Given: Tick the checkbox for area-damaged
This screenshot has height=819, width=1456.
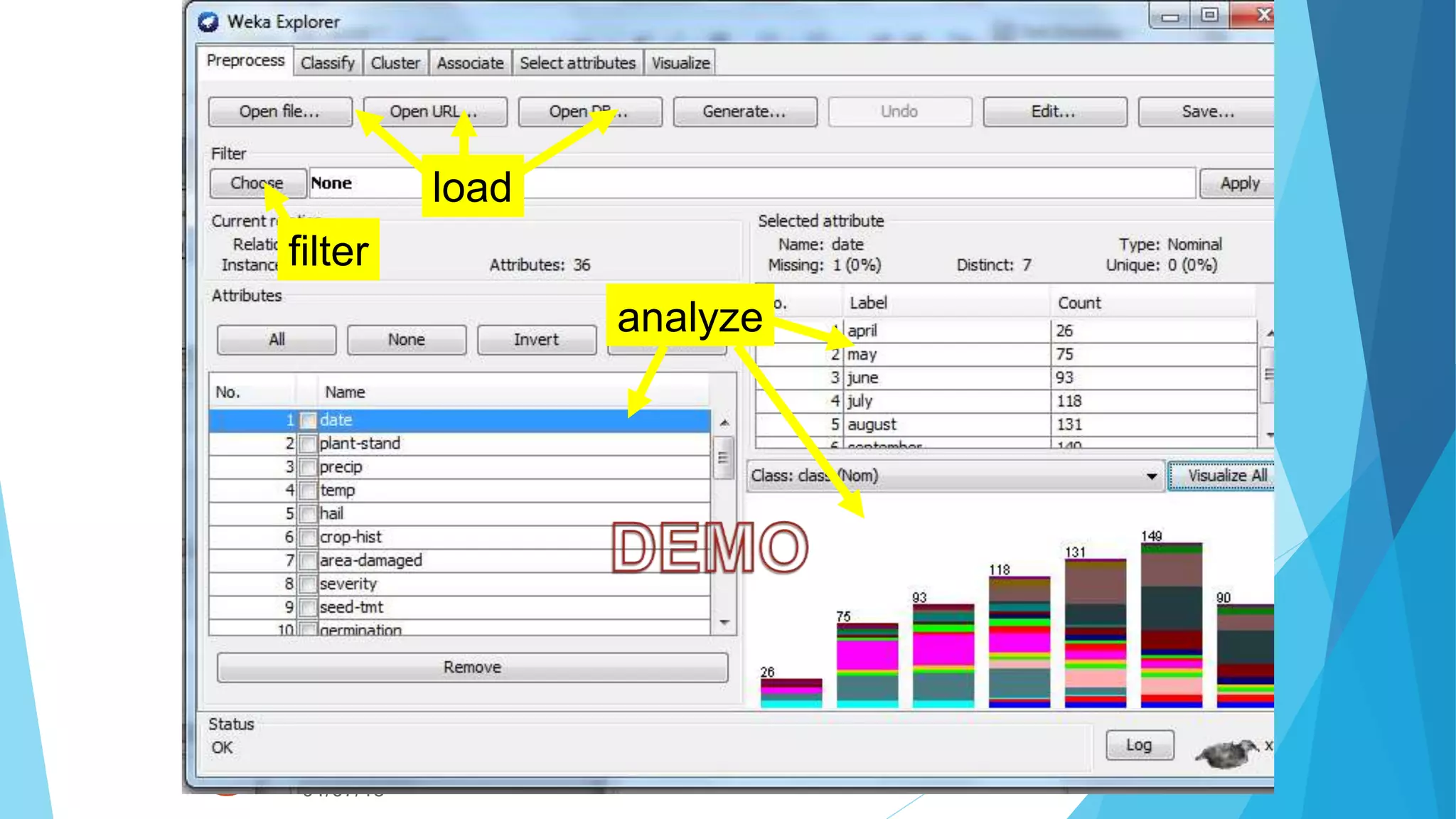Looking at the screenshot, I should tap(308, 561).
